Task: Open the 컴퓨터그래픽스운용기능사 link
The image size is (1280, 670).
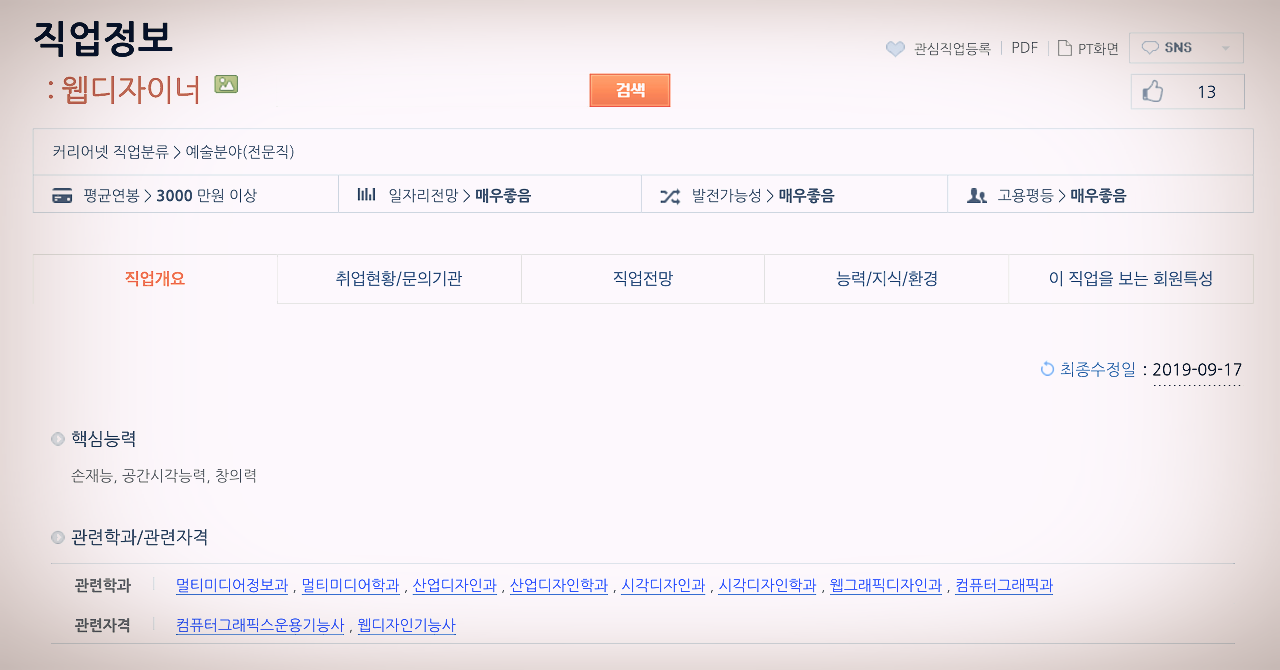Action: [x=260, y=626]
